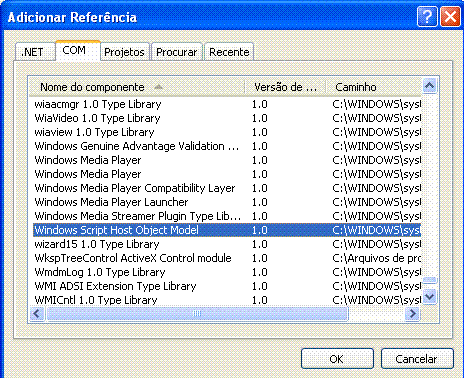This screenshot has height=378, width=464.
Task: Click the C:\Arquivos de pr path cell
Action: click(x=377, y=258)
